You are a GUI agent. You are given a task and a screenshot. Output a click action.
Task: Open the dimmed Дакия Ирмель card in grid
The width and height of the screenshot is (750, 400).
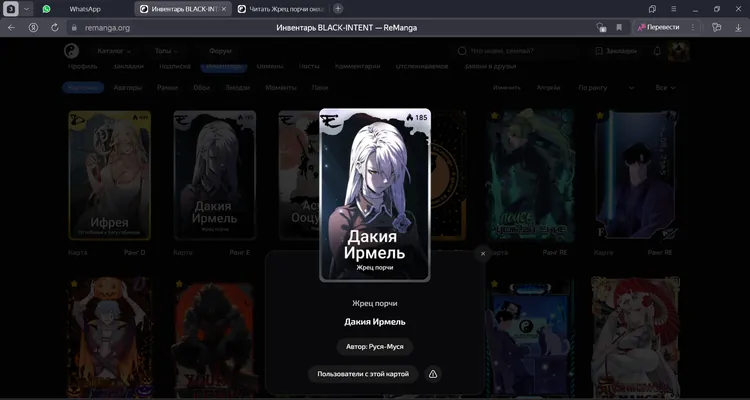tap(215, 175)
